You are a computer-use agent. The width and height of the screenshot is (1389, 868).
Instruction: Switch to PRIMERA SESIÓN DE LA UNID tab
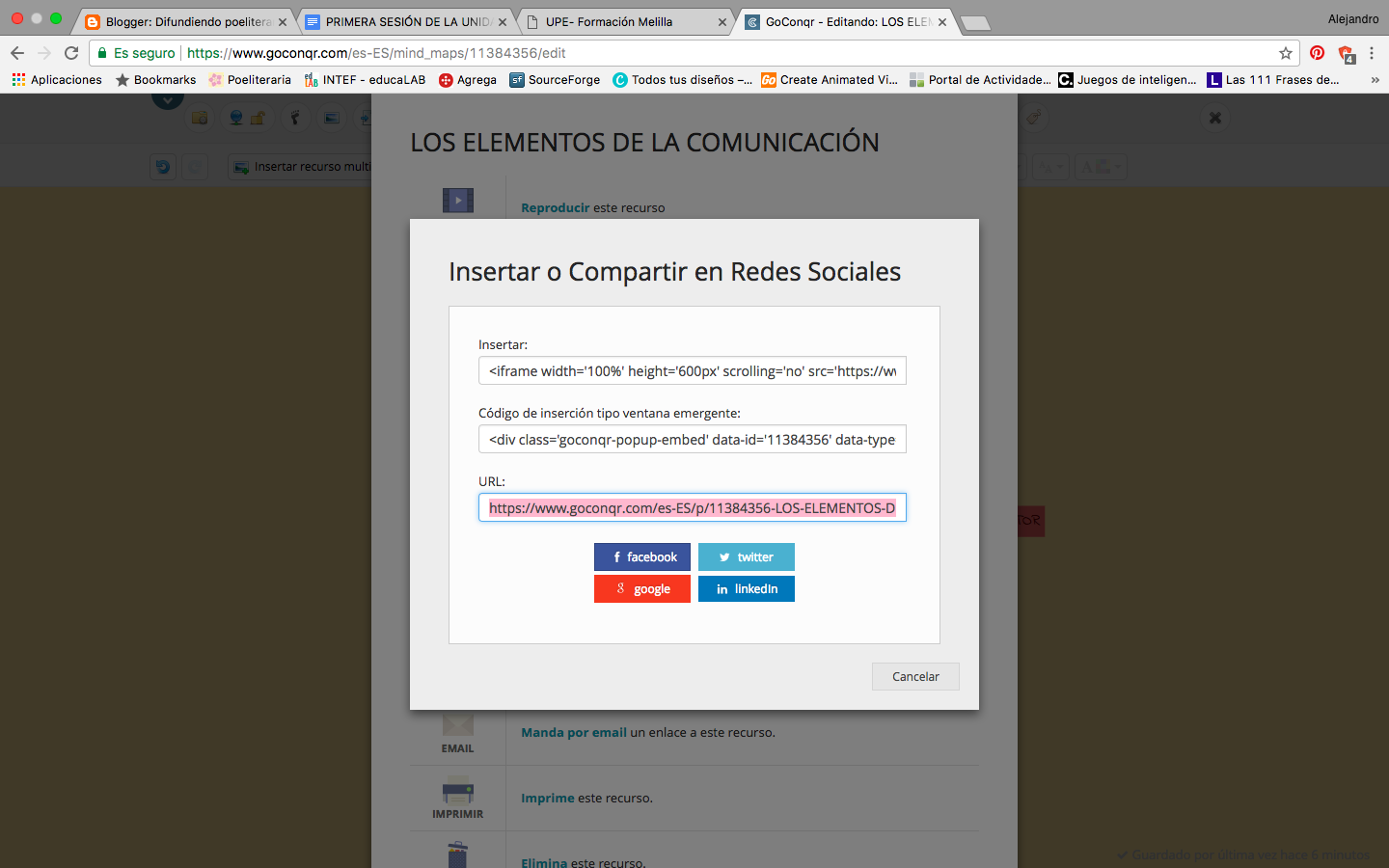[406, 21]
